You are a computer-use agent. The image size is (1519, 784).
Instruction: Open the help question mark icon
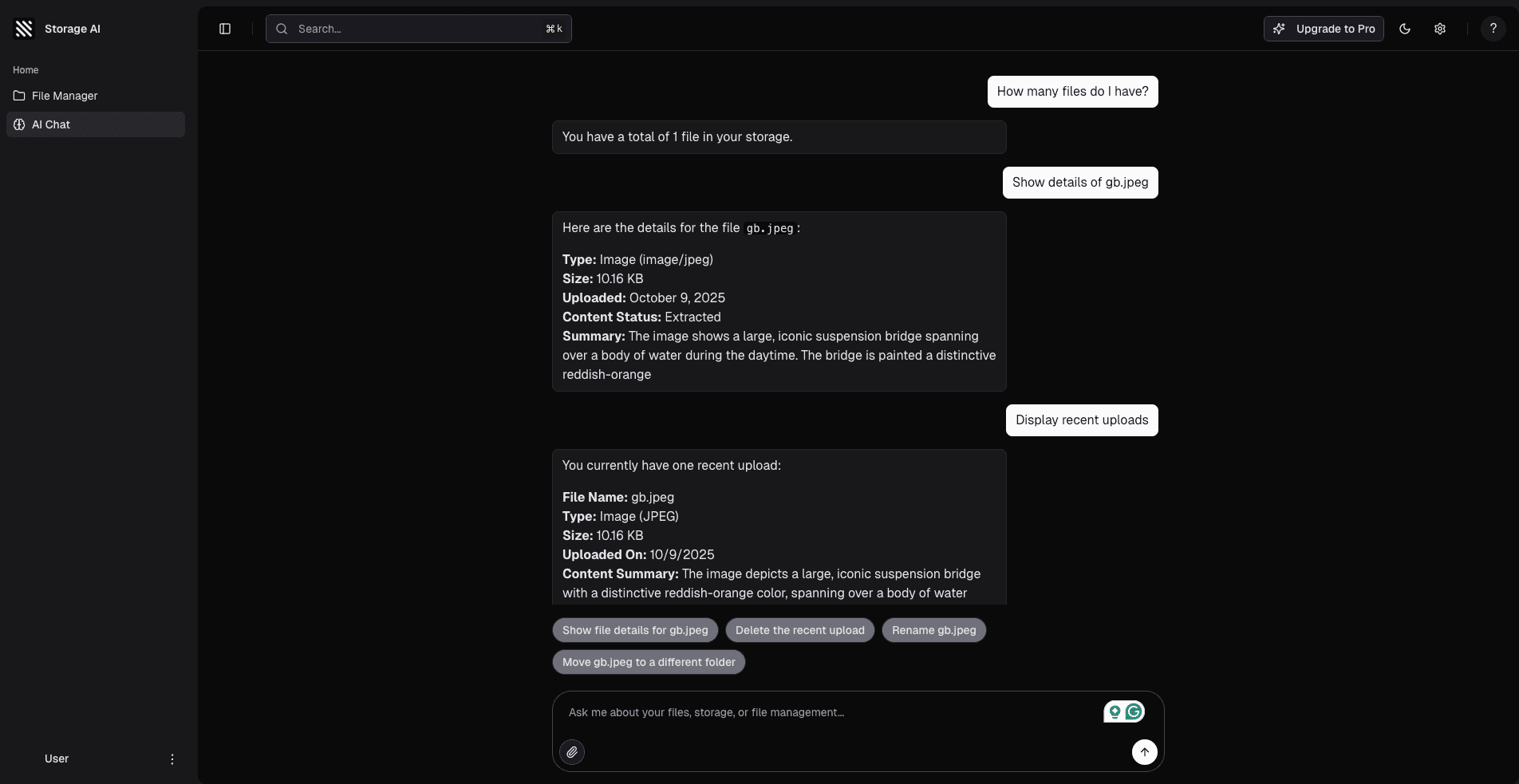click(x=1493, y=29)
